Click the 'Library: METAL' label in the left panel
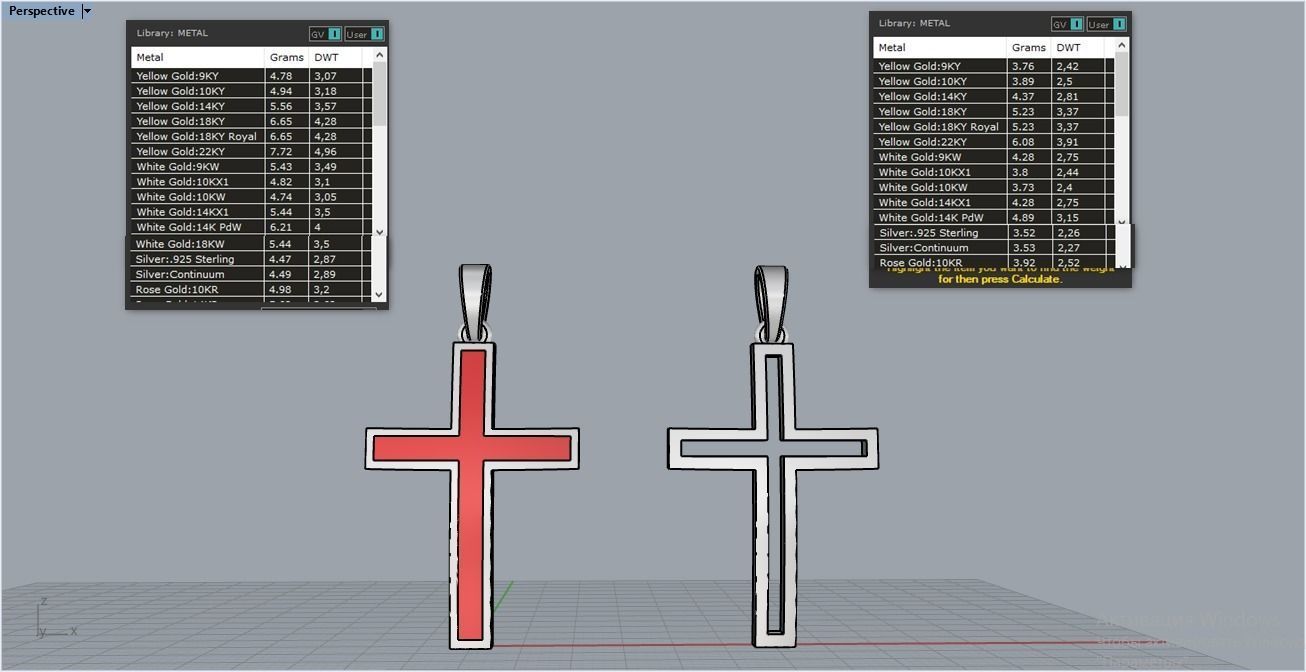 click(x=172, y=33)
